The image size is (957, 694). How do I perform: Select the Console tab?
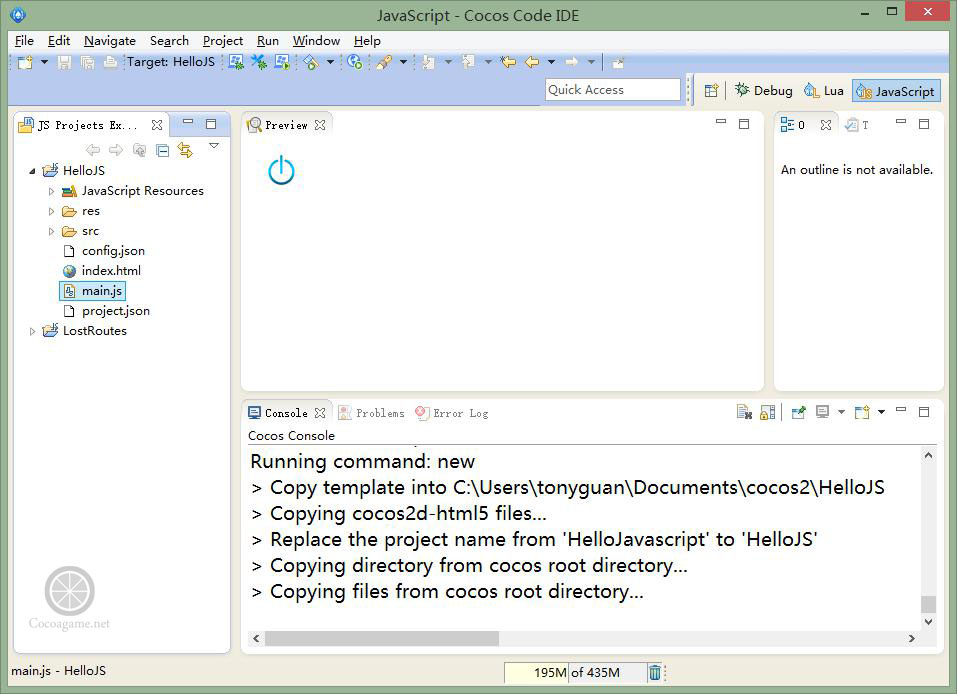pyautogui.click(x=286, y=413)
